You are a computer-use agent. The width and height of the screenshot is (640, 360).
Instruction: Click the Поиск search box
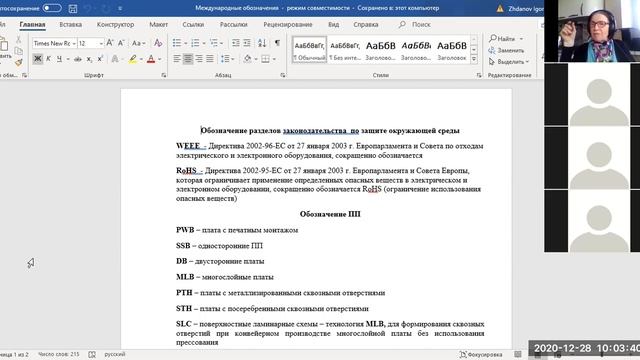pyautogui.click(x=415, y=24)
